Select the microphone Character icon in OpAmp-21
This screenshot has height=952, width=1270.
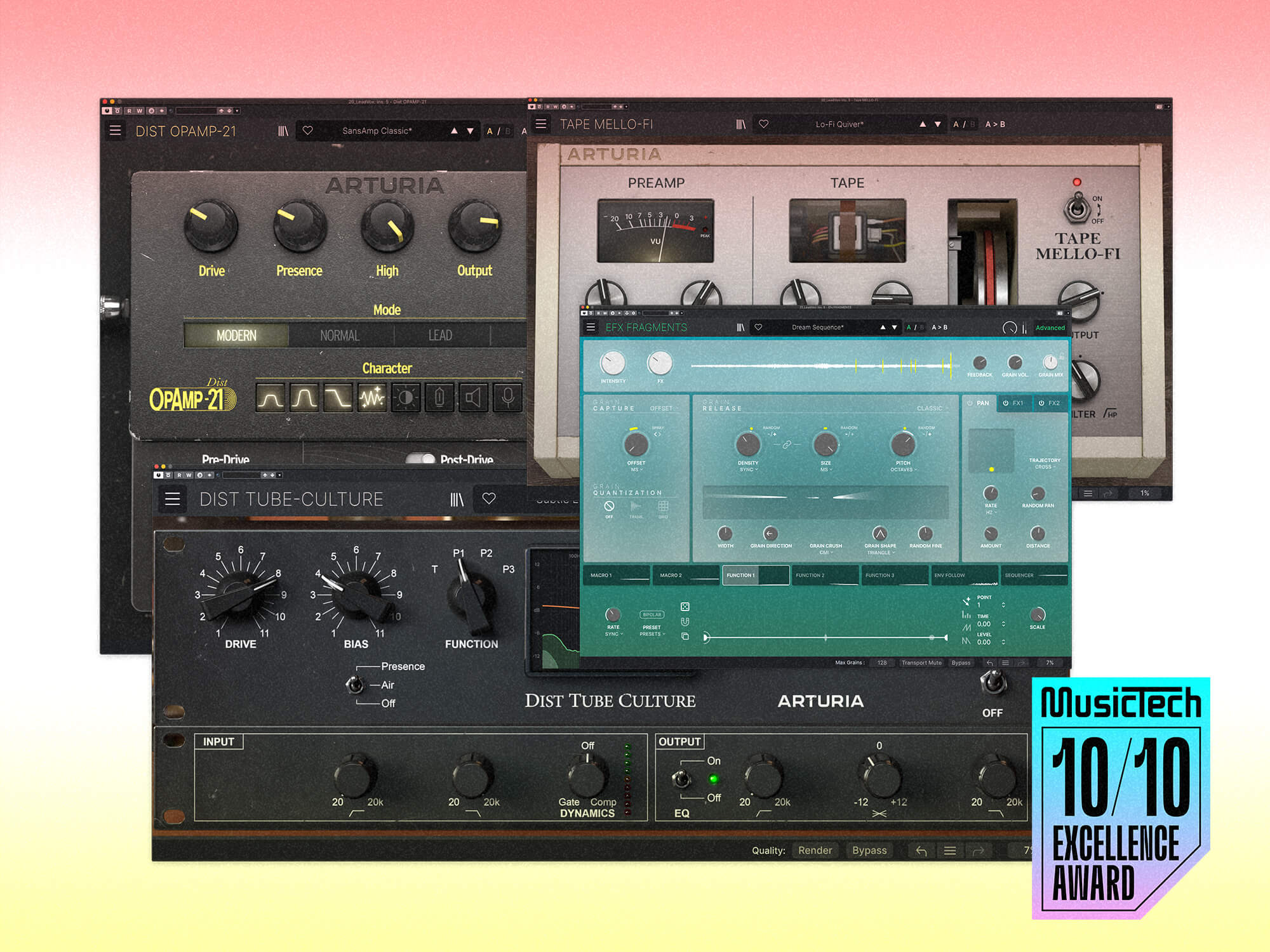[x=507, y=399]
